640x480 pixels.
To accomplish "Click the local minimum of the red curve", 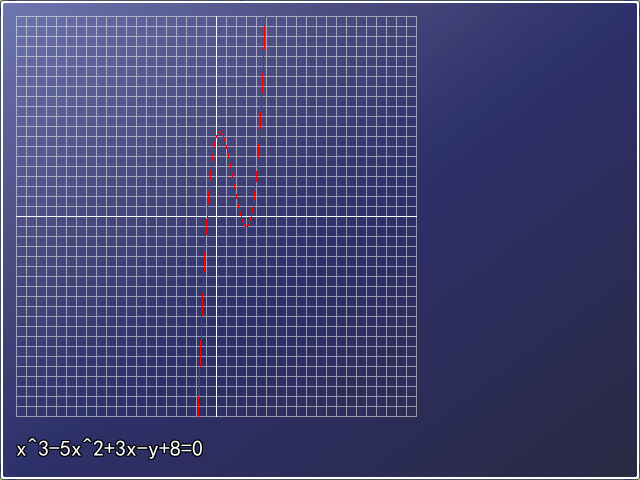I will click(x=246, y=226).
